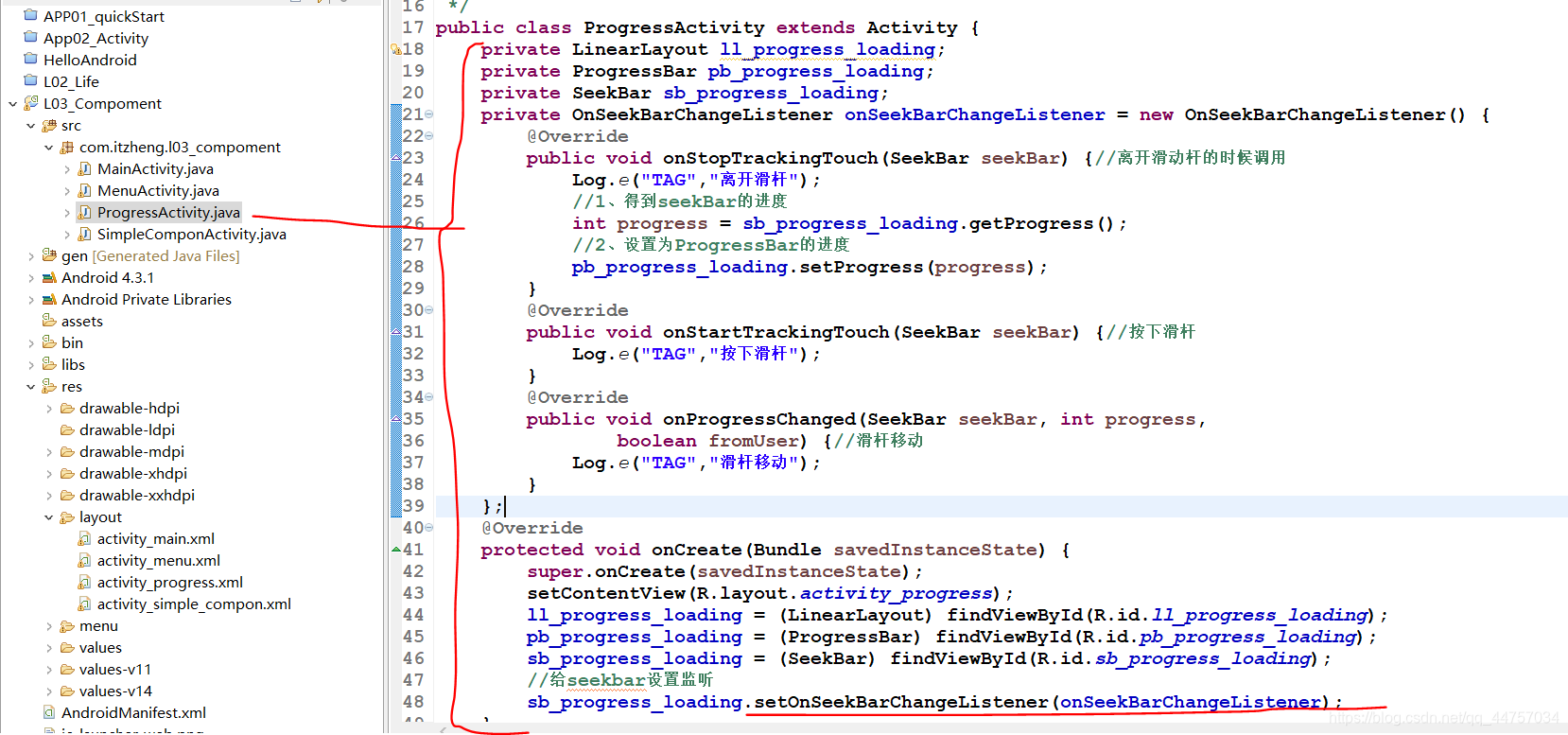Select the drawable-ldpi folder
Viewport: 1568px width, 735px height.
pyautogui.click(x=127, y=429)
